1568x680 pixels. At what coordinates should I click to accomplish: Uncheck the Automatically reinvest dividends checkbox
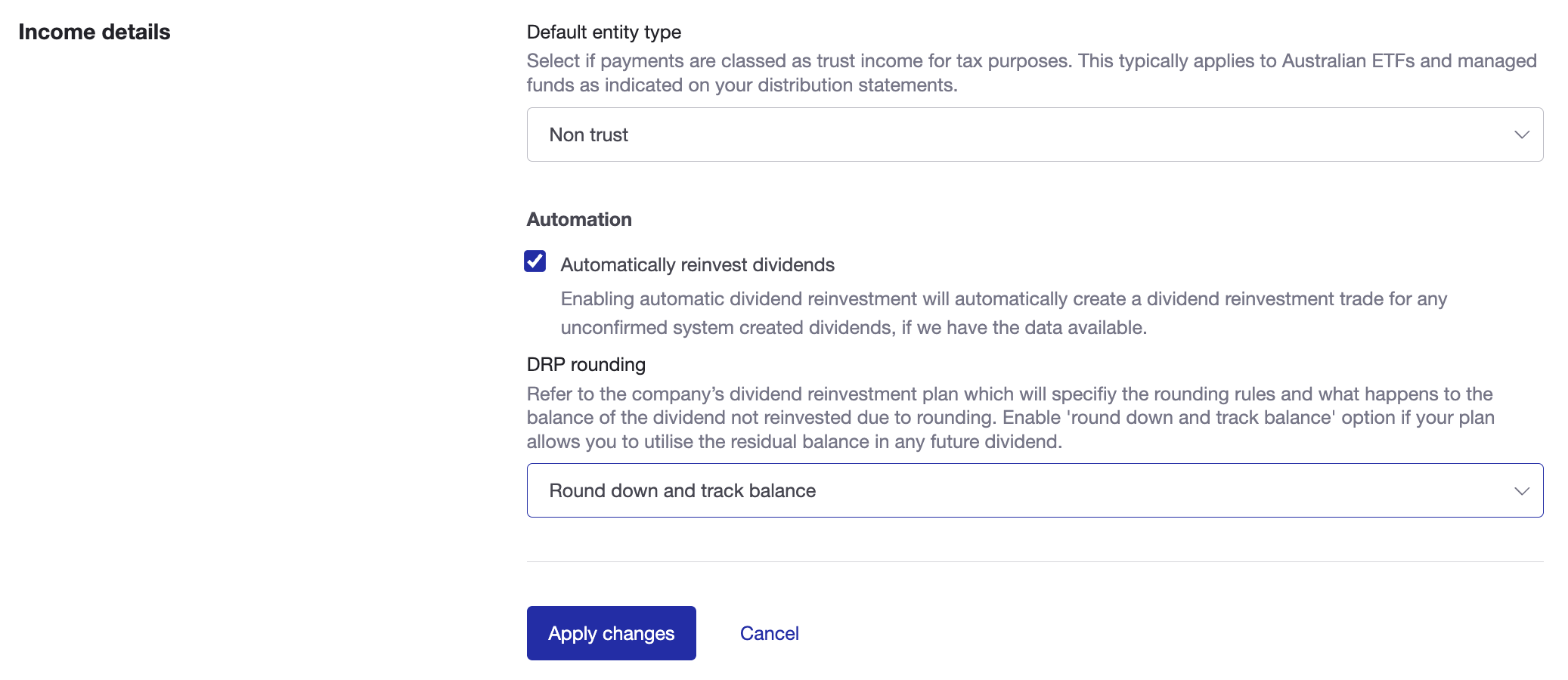tap(535, 261)
